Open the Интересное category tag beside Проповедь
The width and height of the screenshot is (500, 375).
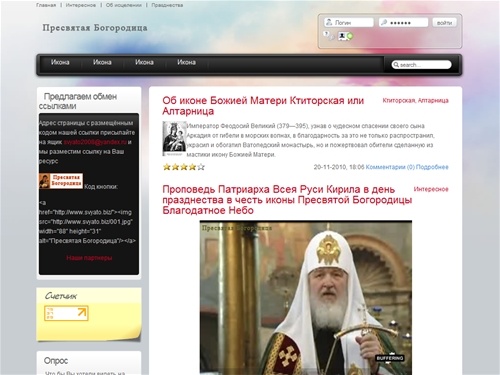pos(431,189)
